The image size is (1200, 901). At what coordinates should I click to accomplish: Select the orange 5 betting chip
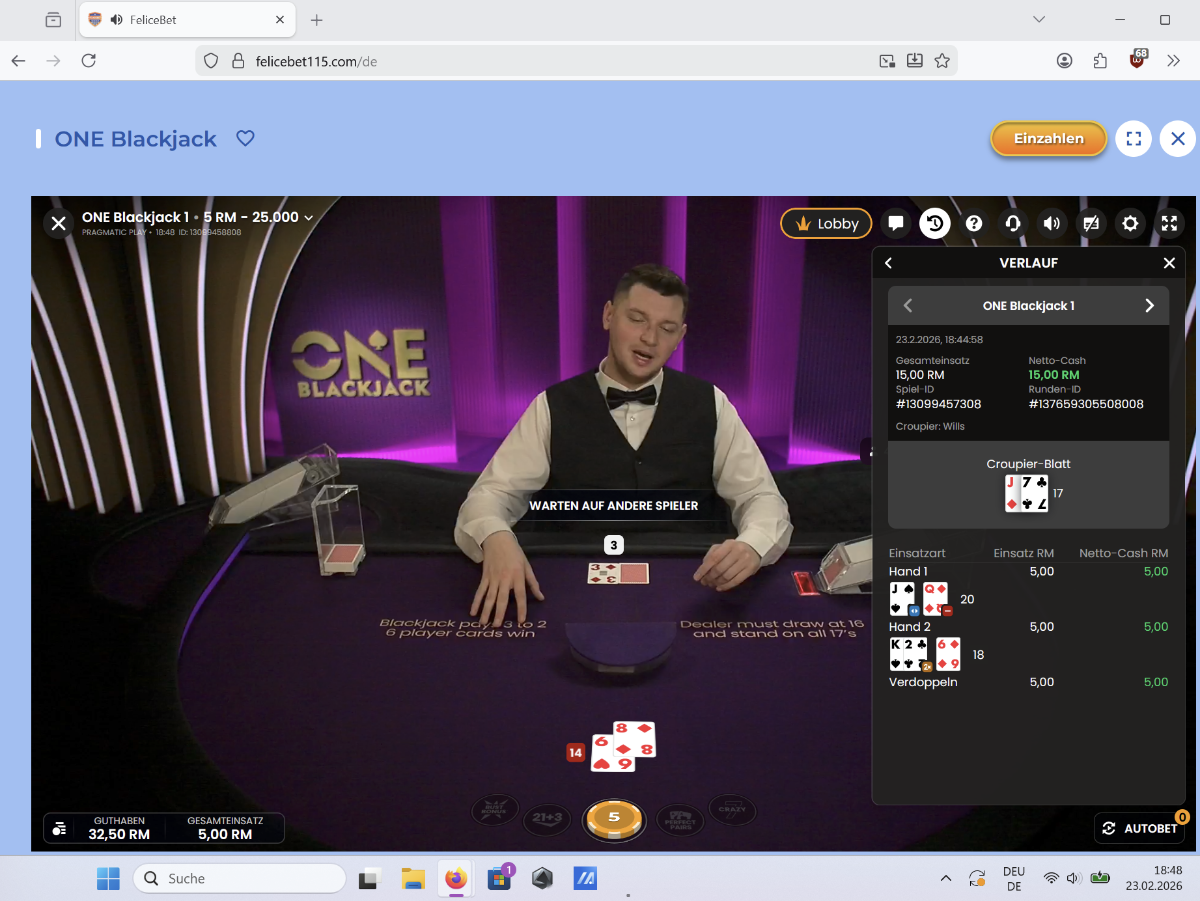(614, 817)
